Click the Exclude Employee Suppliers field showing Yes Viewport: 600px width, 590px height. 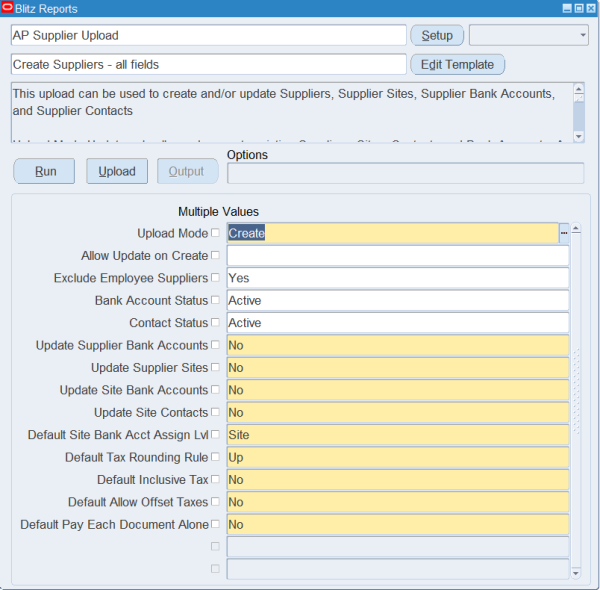(x=398, y=278)
